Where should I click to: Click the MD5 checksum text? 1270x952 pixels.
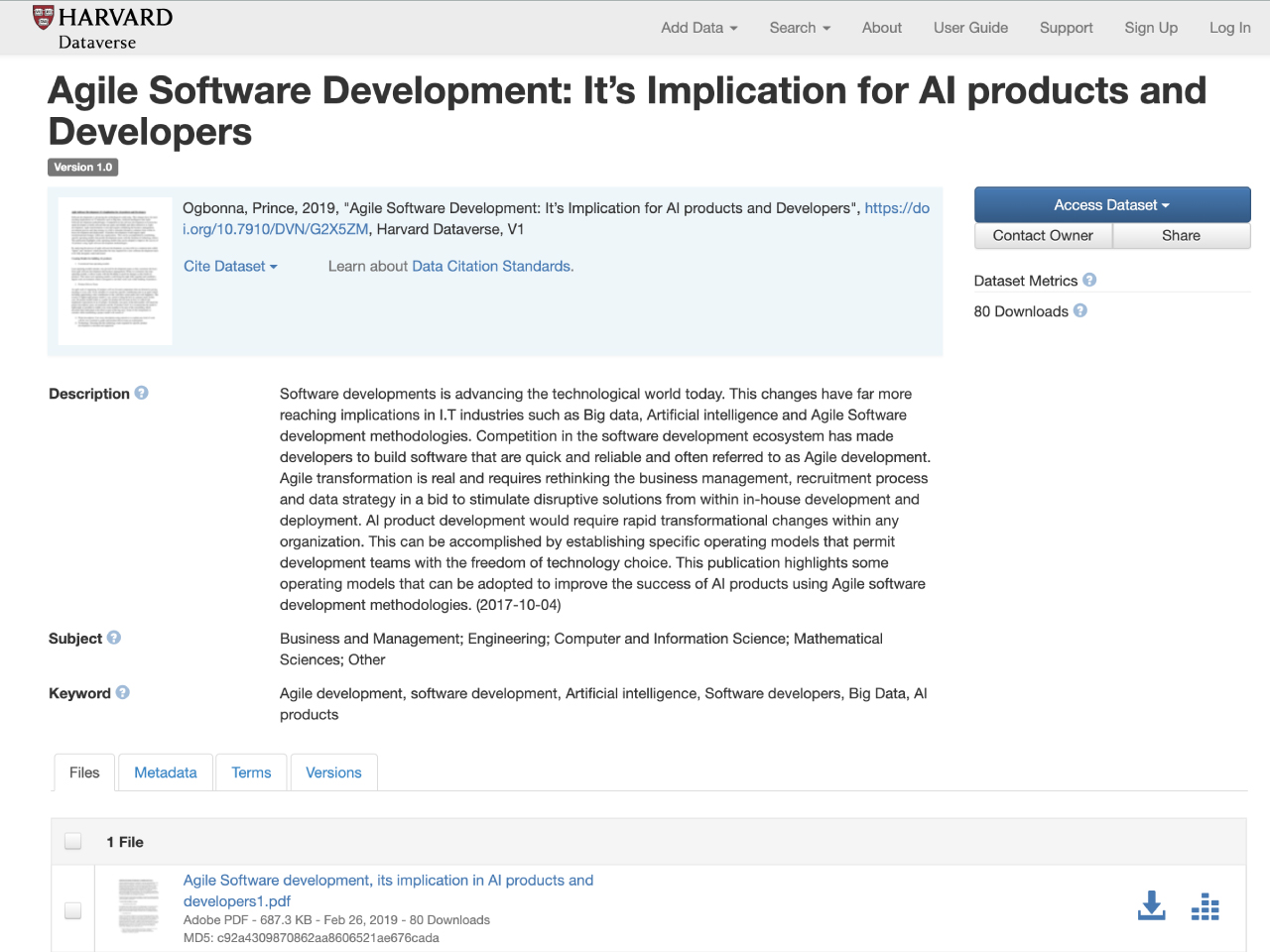coord(312,938)
